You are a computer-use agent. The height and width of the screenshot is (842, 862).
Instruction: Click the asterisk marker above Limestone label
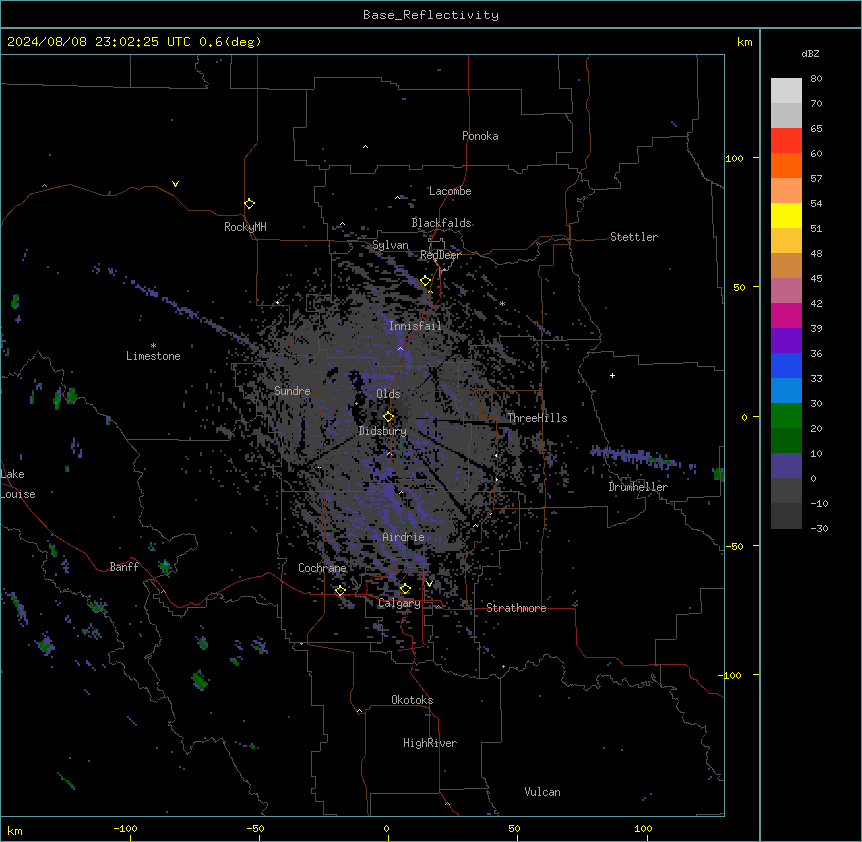[x=153, y=346]
